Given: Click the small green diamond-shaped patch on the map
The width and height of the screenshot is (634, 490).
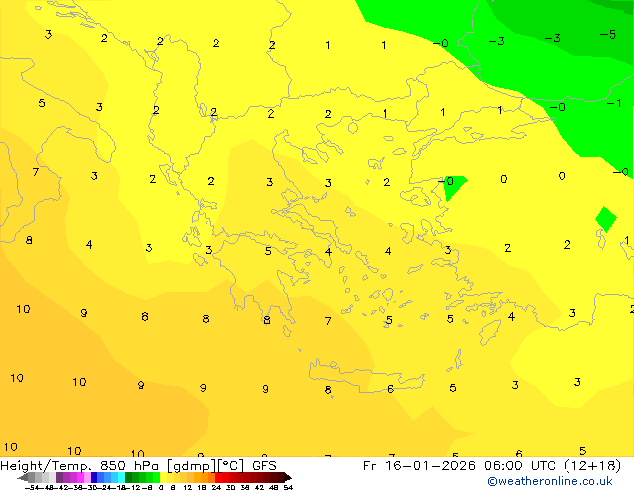Looking at the screenshot, I should pyautogui.click(x=606, y=219).
